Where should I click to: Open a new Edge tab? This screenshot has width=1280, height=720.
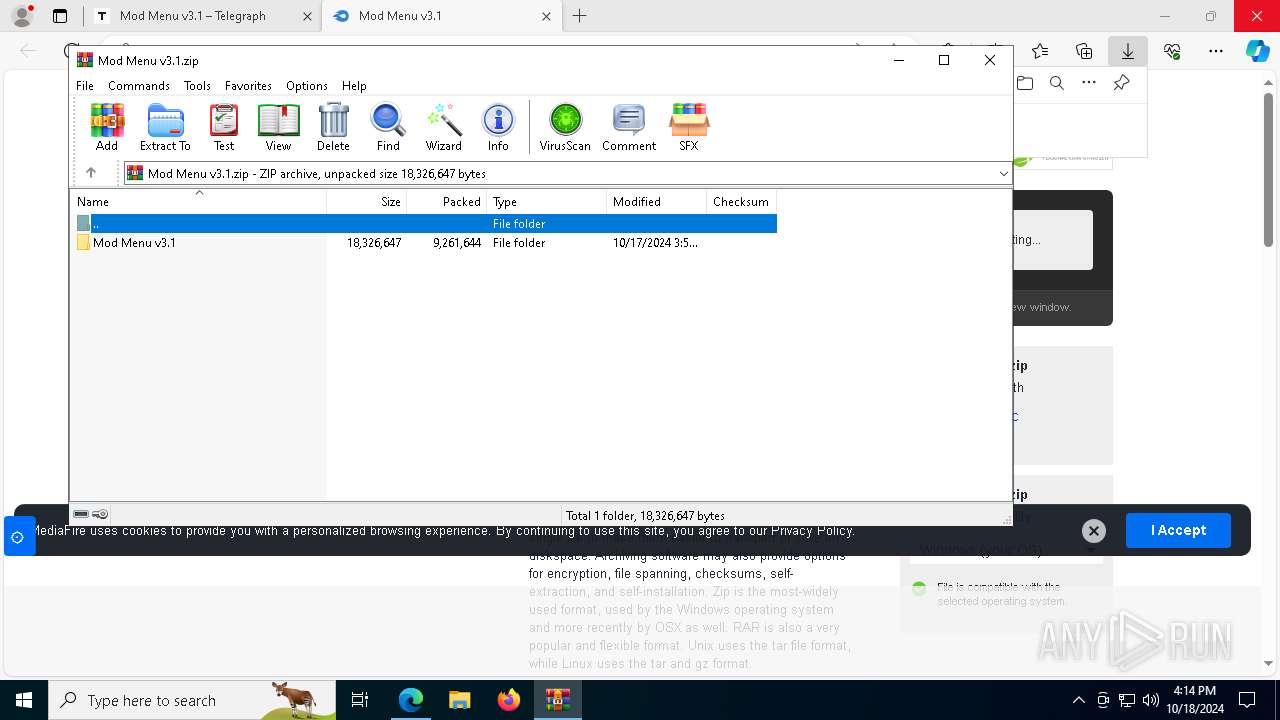(x=579, y=16)
